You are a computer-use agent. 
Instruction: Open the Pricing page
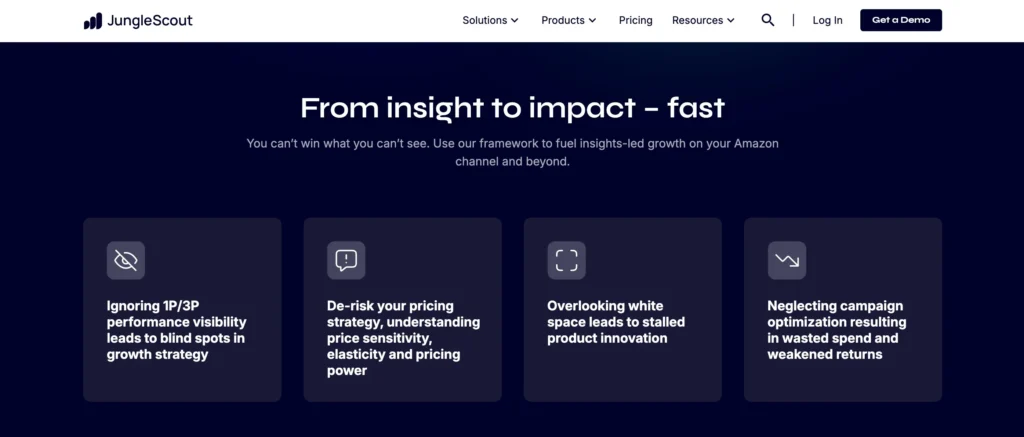coord(635,20)
